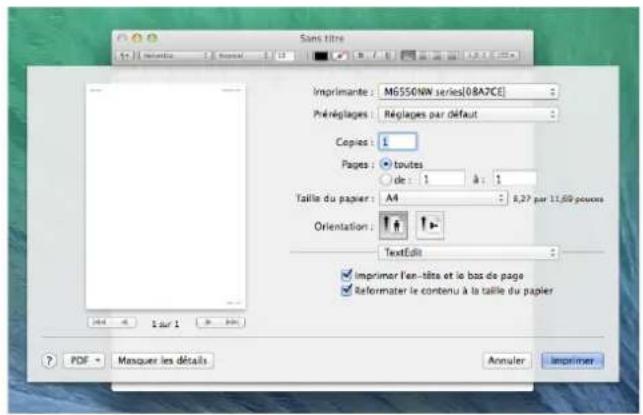This screenshot has width=643, height=415.
Task: Click font size field in TextEdit toolbar
Action: (285, 55)
